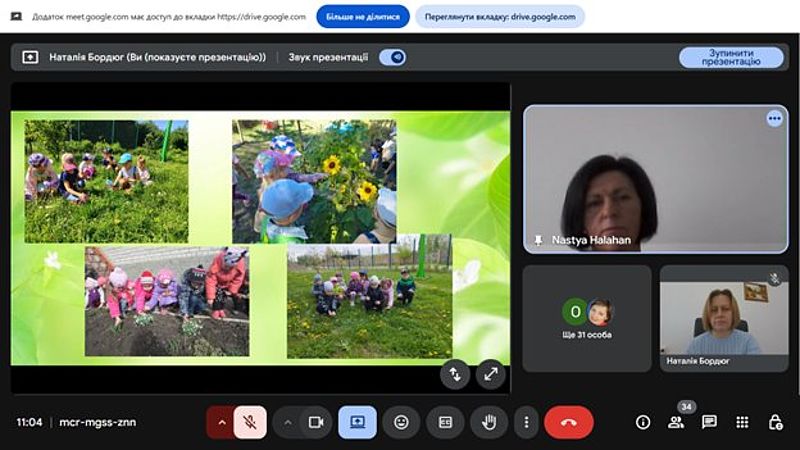Open the chat messages panel
The image size is (800, 450).
point(709,422)
